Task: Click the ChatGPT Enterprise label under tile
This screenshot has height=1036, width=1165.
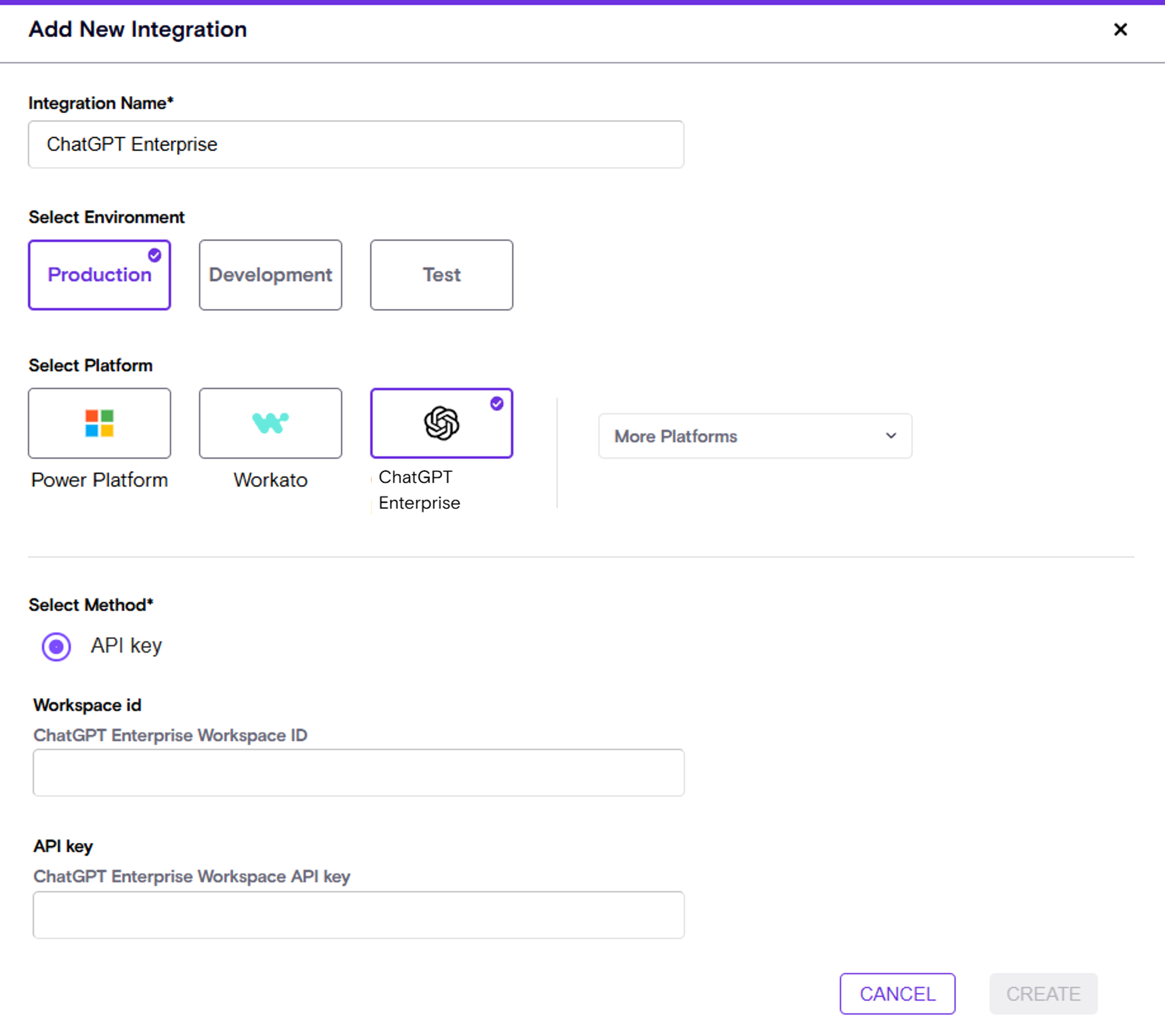Action: point(419,490)
